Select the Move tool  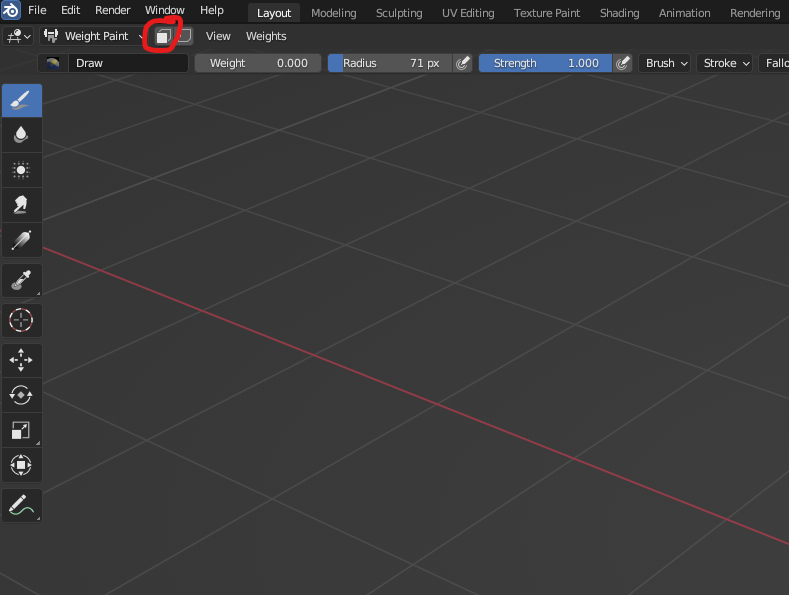(x=22, y=360)
